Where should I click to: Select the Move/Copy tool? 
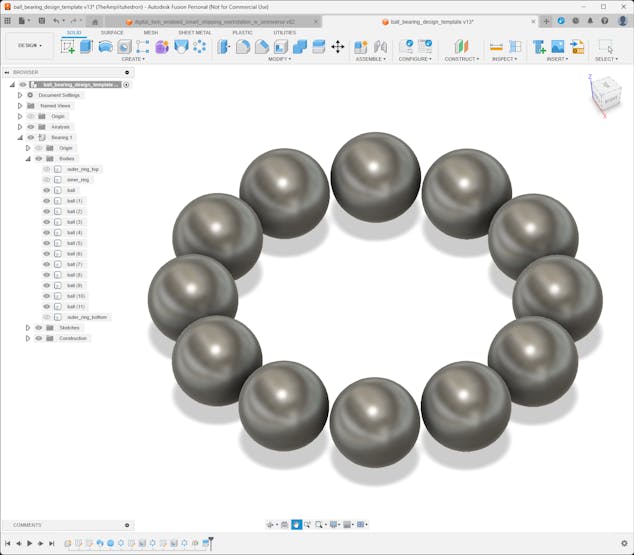337,46
